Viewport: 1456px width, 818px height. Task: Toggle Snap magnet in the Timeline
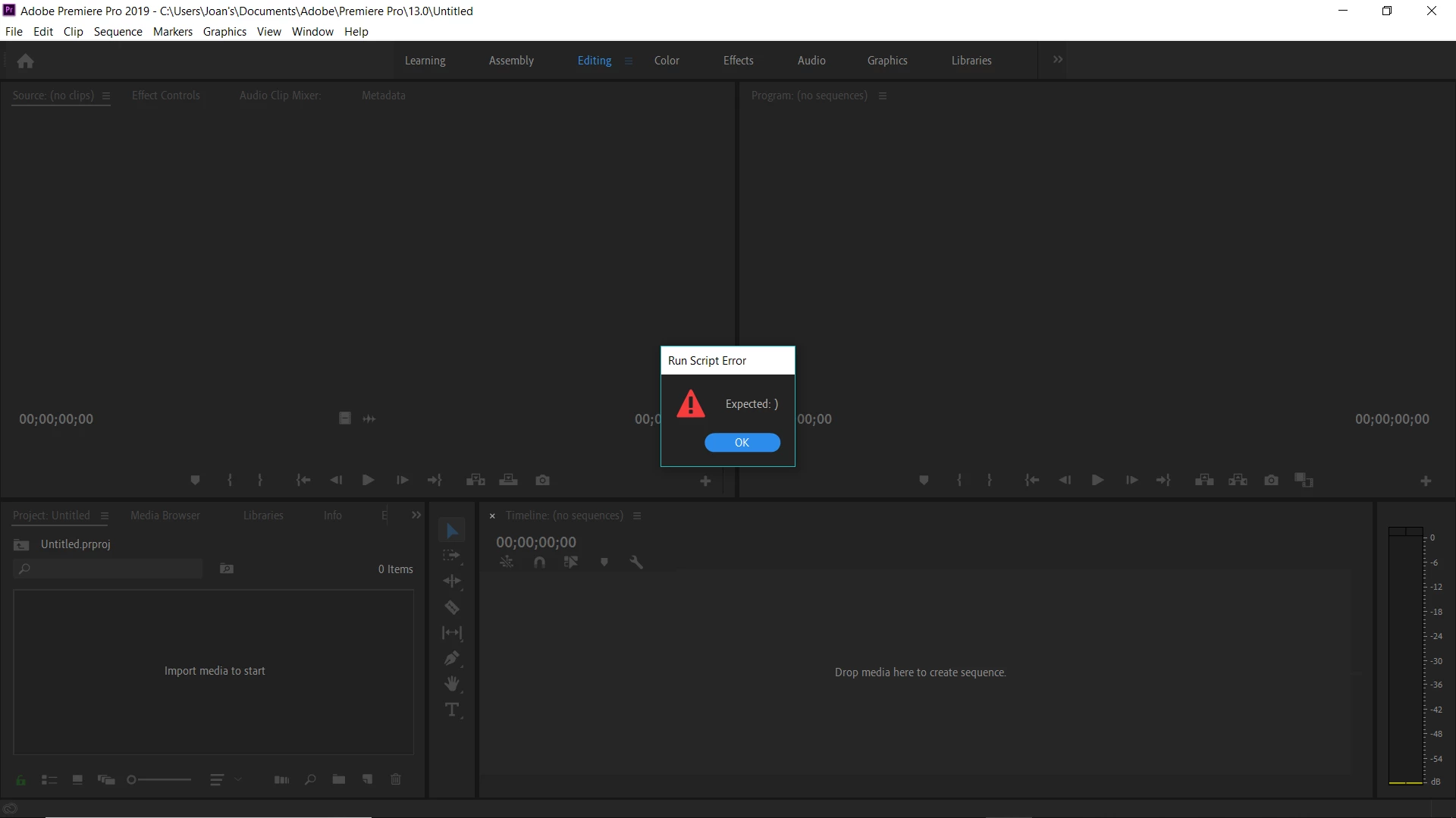point(539,563)
